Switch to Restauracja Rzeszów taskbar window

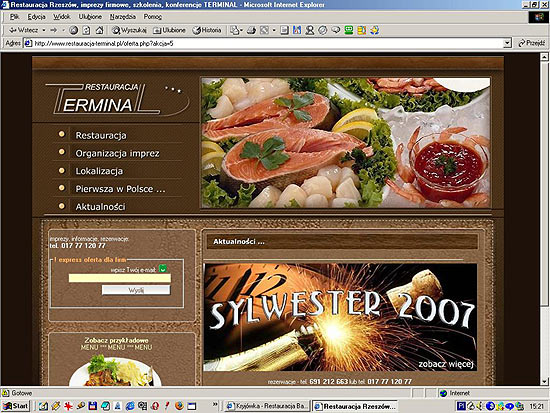(355, 406)
